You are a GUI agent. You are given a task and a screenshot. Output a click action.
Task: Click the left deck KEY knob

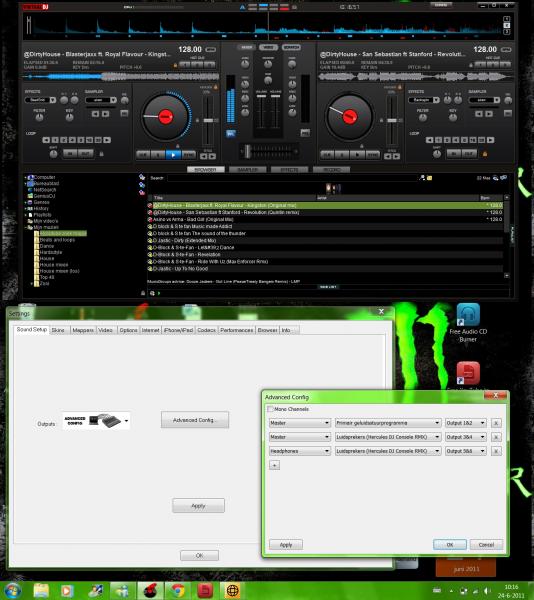pos(69,117)
